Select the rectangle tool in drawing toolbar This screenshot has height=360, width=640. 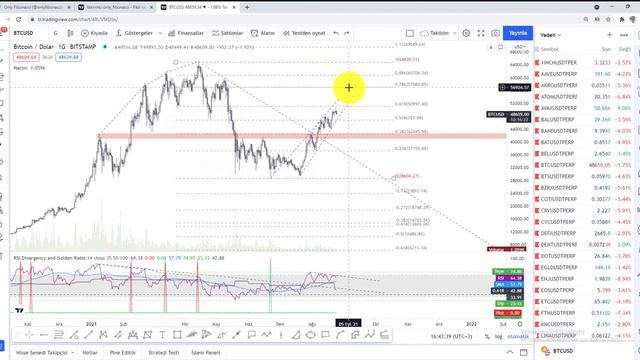177,335
